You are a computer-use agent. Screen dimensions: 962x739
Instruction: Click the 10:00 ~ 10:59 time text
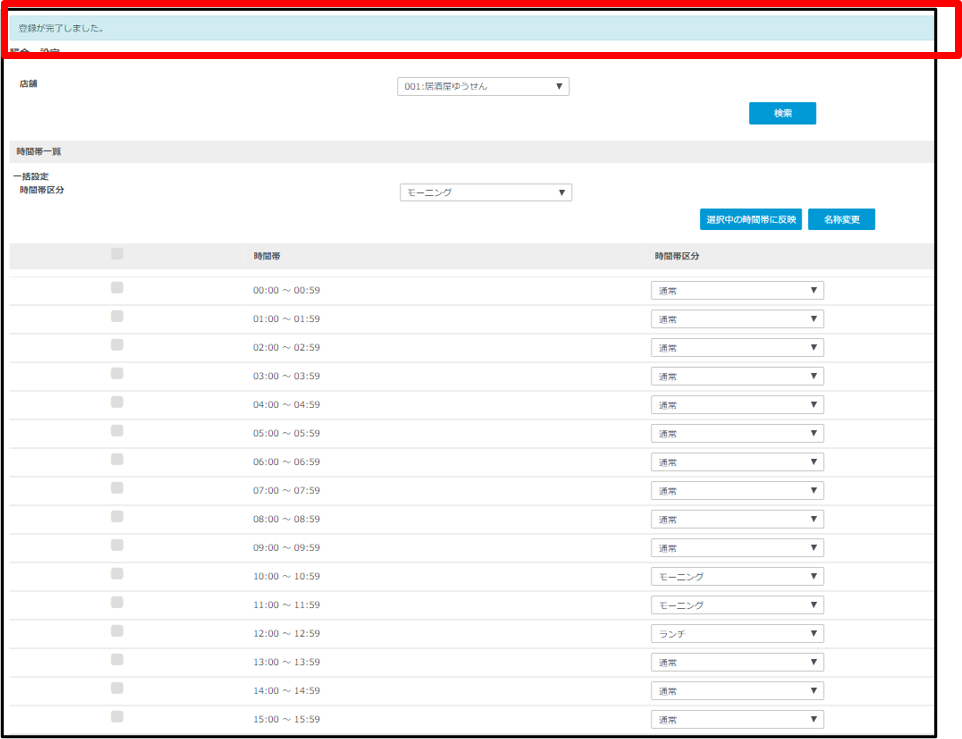coord(287,576)
